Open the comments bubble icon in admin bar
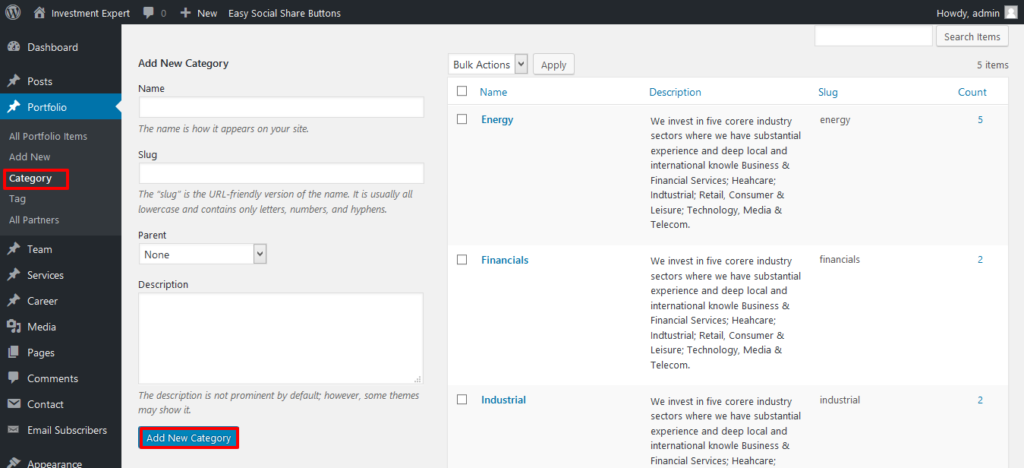The width and height of the screenshot is (1024, 468). pos(149,12)
